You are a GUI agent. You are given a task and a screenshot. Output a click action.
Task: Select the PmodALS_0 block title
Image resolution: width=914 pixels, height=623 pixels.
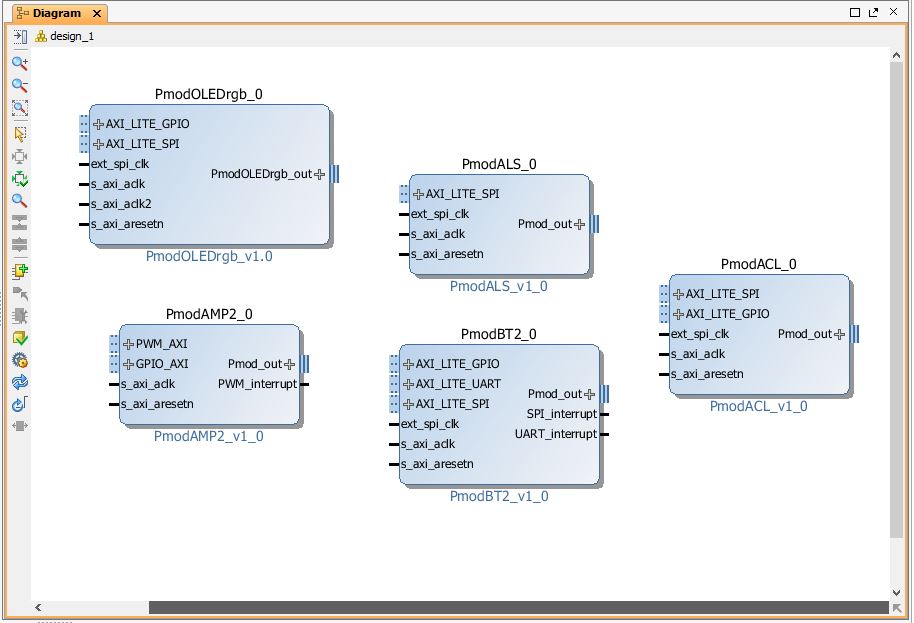[x=499, y=164]
